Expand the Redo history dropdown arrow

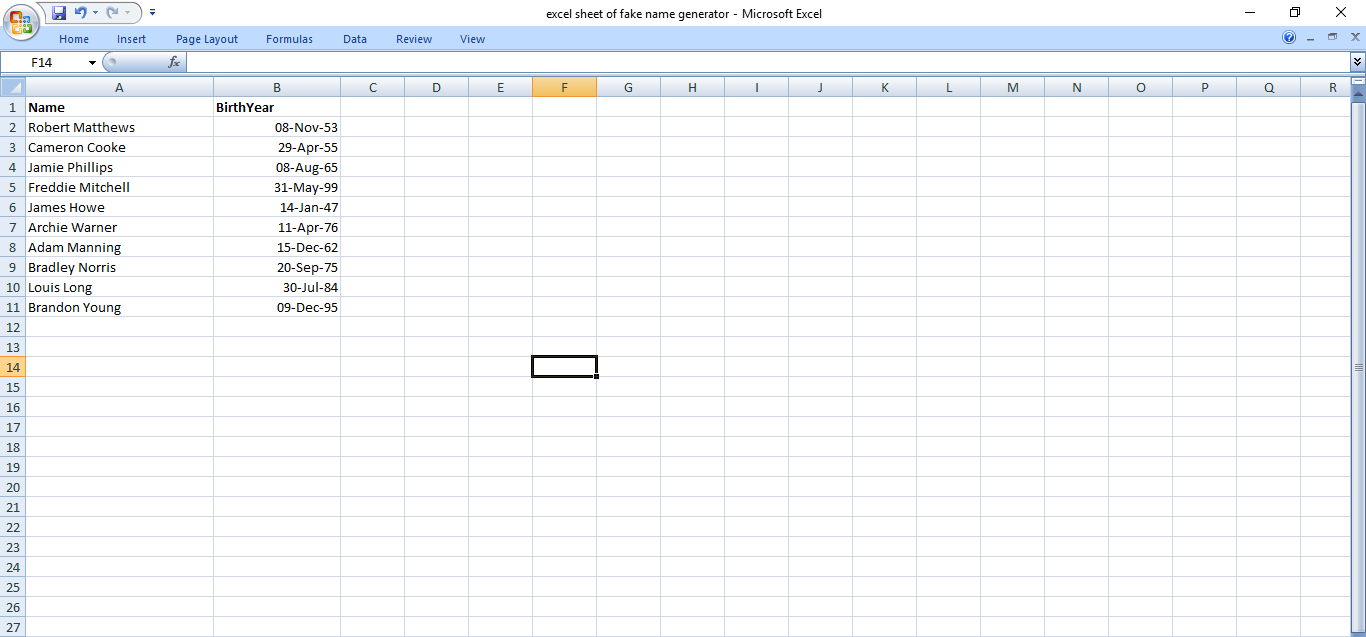pos(127,13)
